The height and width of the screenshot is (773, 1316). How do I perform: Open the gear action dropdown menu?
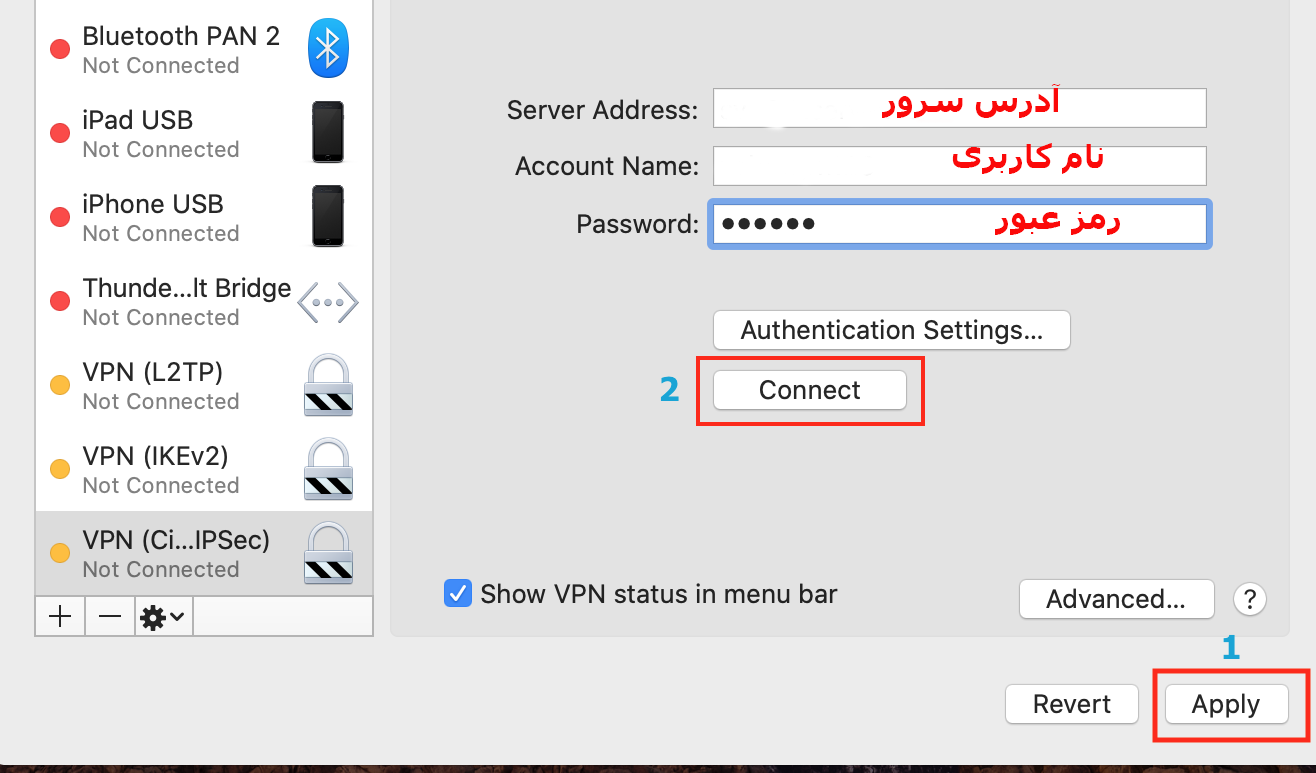coord(164,617)
